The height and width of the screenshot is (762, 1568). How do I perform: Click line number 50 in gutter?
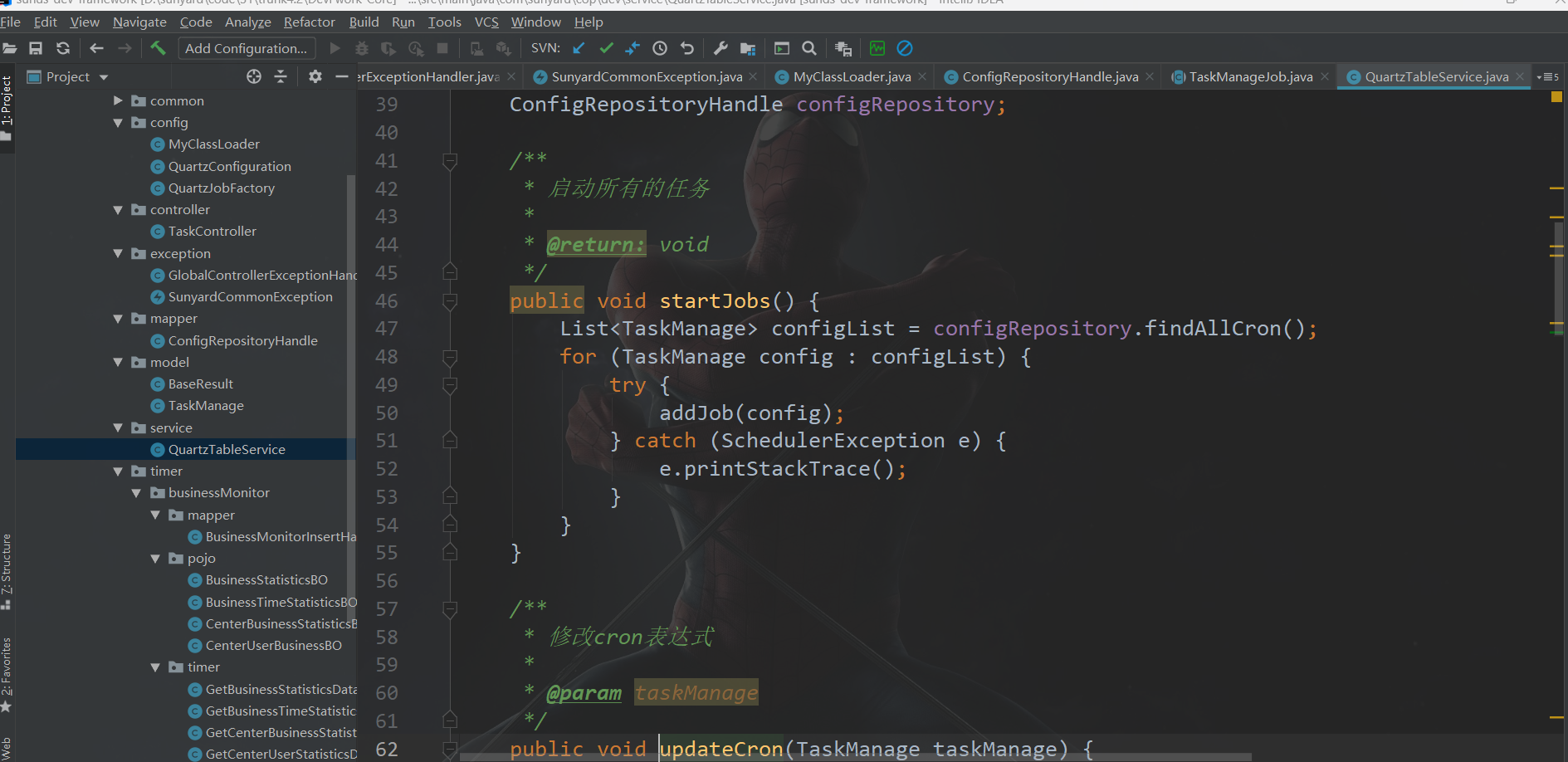(387, 413)
